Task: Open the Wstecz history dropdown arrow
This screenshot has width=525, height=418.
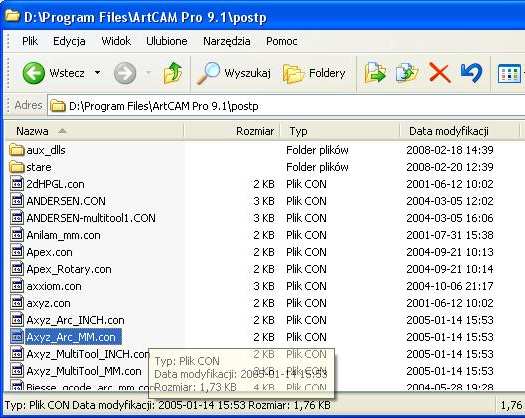Action: click(97, 73)
